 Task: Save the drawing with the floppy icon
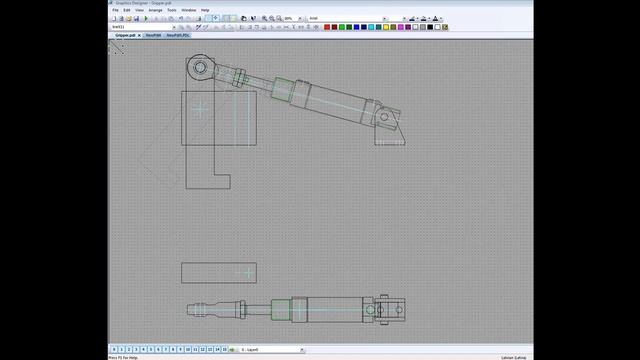(136, 18)
